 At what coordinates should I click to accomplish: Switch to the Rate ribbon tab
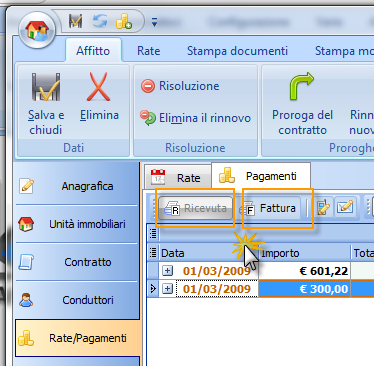(149, 51)
